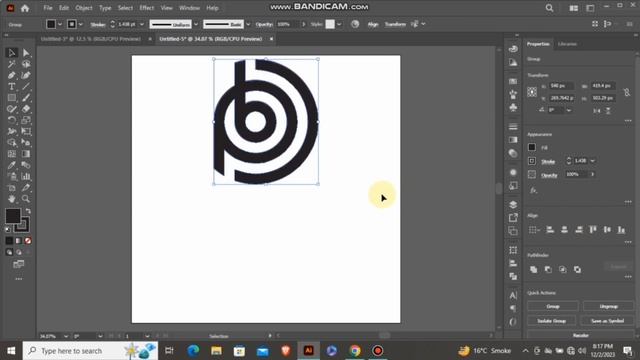The image size is (640, 360).
Task: Open the brush definition dropdown
Action: 248,24
